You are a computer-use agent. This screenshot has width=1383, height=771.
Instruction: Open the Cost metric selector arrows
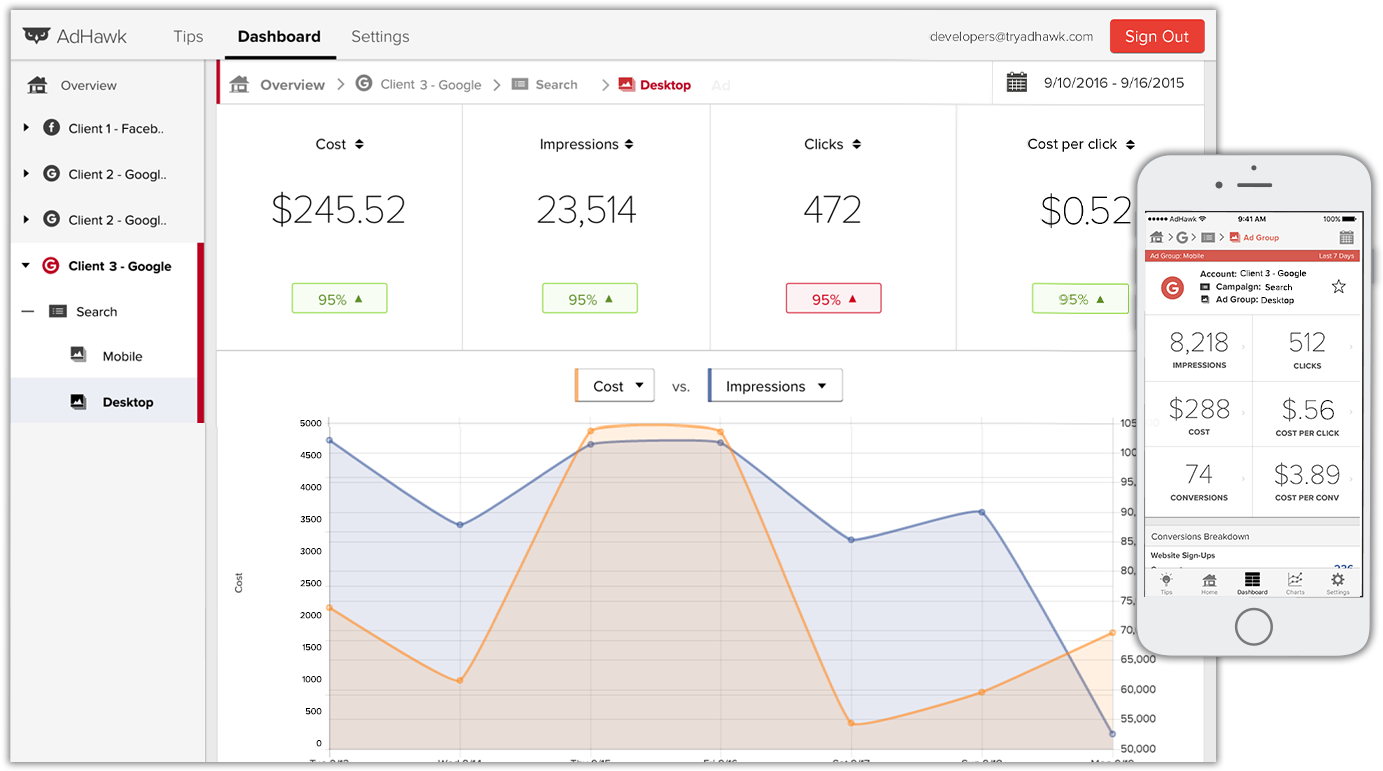[359, 144]
